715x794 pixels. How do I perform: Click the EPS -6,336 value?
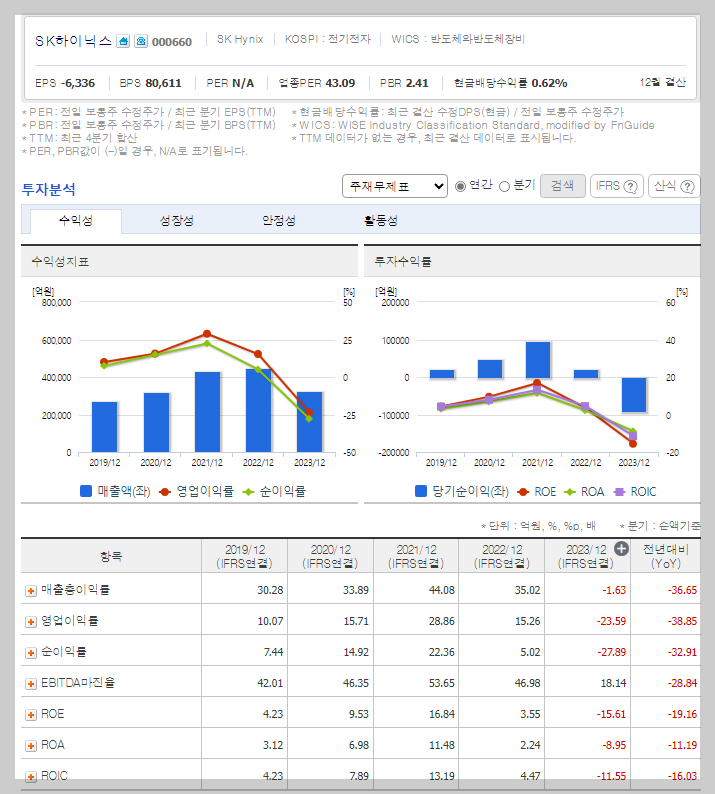click(x=65, y=83)
